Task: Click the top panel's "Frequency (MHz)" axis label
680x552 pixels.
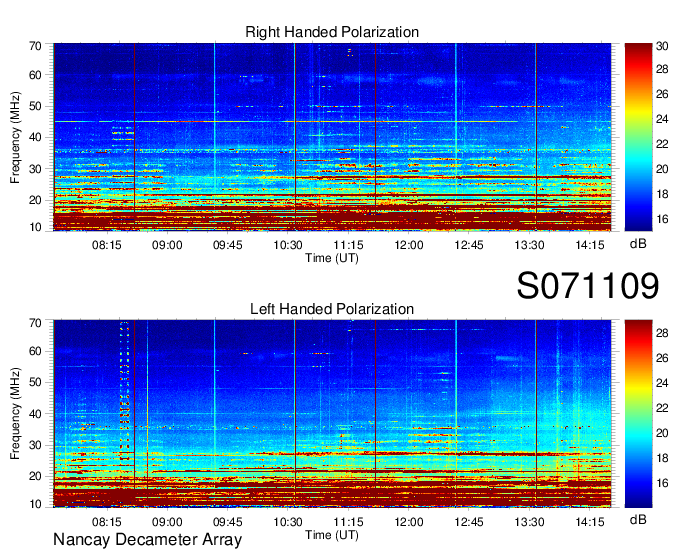Action: [15, 137]
